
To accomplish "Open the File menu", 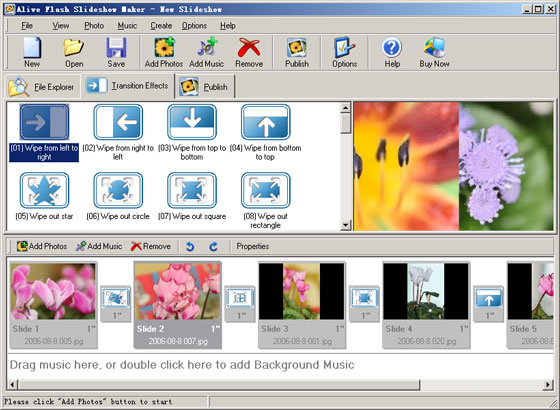I will (27, 26).
